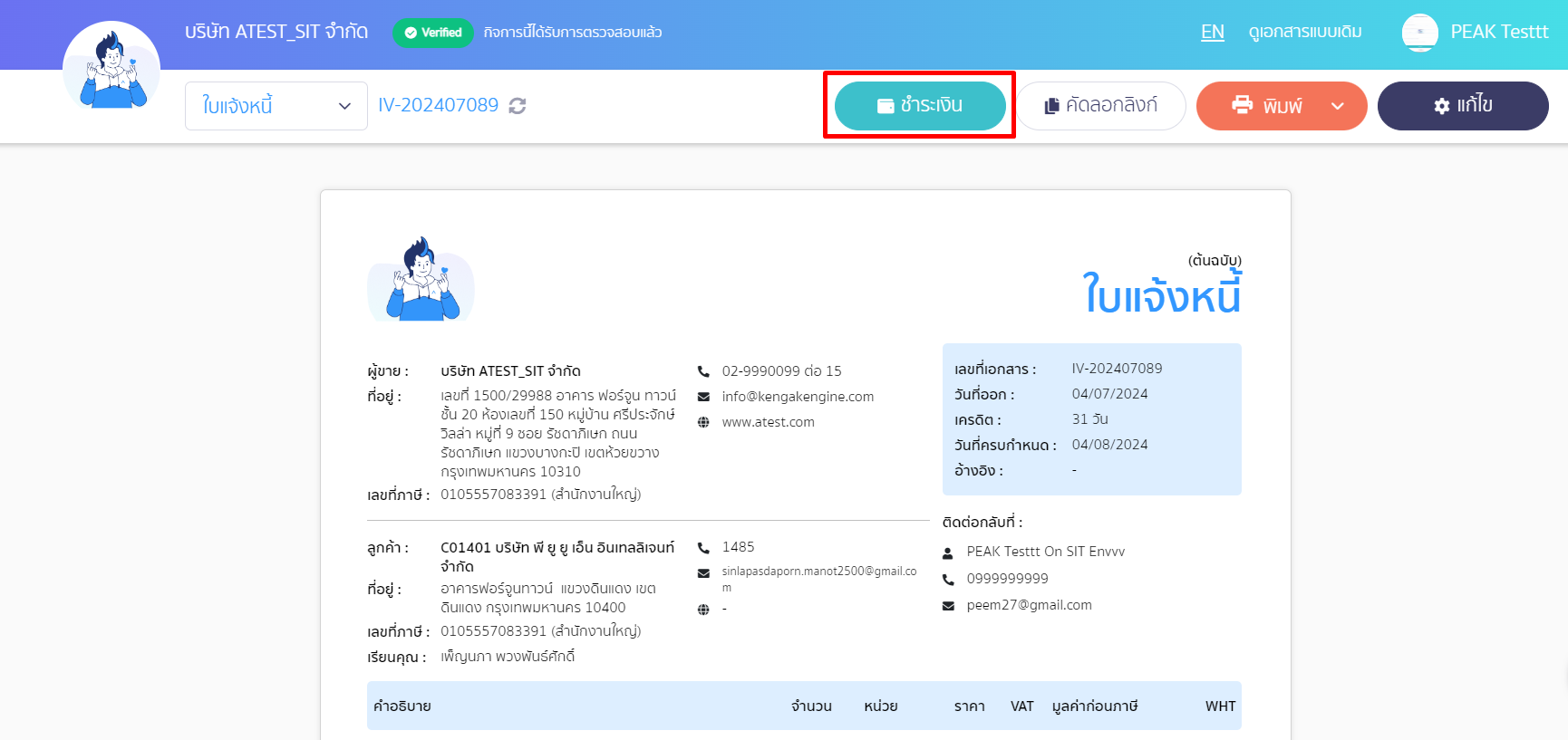
Task: Click the company logo in the invoice
Action: coord(421,280)
